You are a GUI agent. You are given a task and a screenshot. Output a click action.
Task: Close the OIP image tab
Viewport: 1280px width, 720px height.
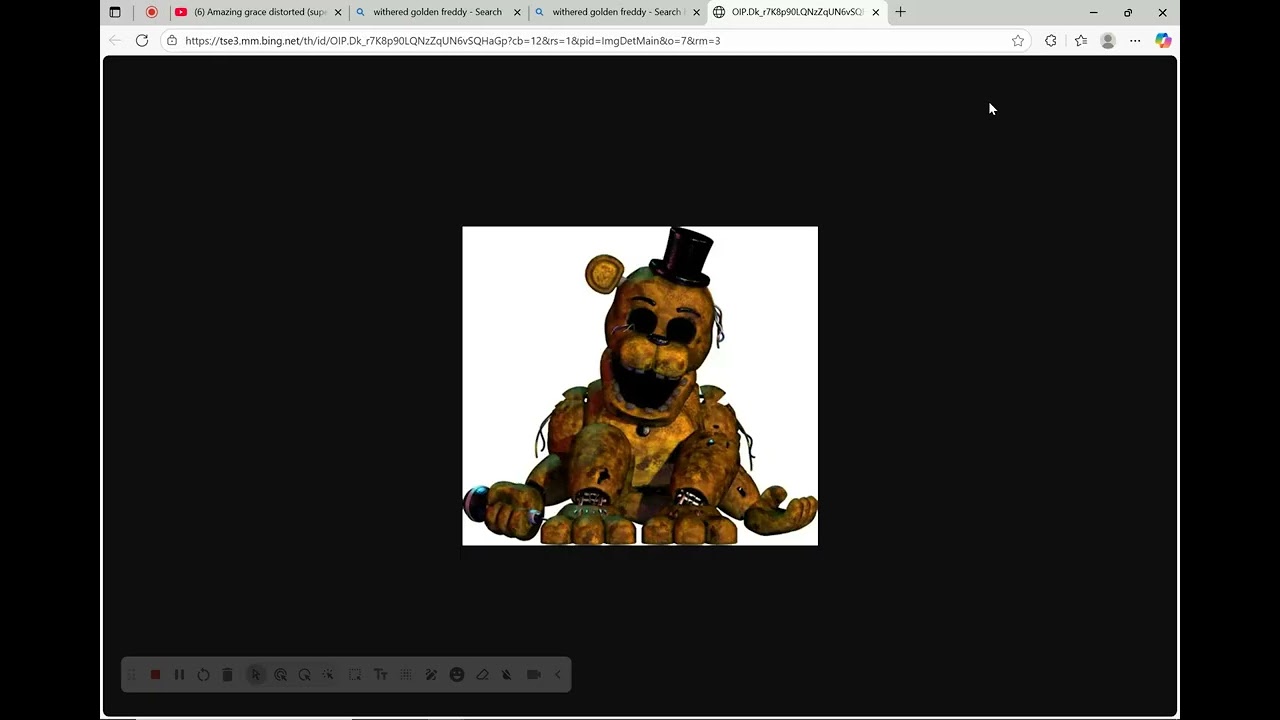coord(876,12)
